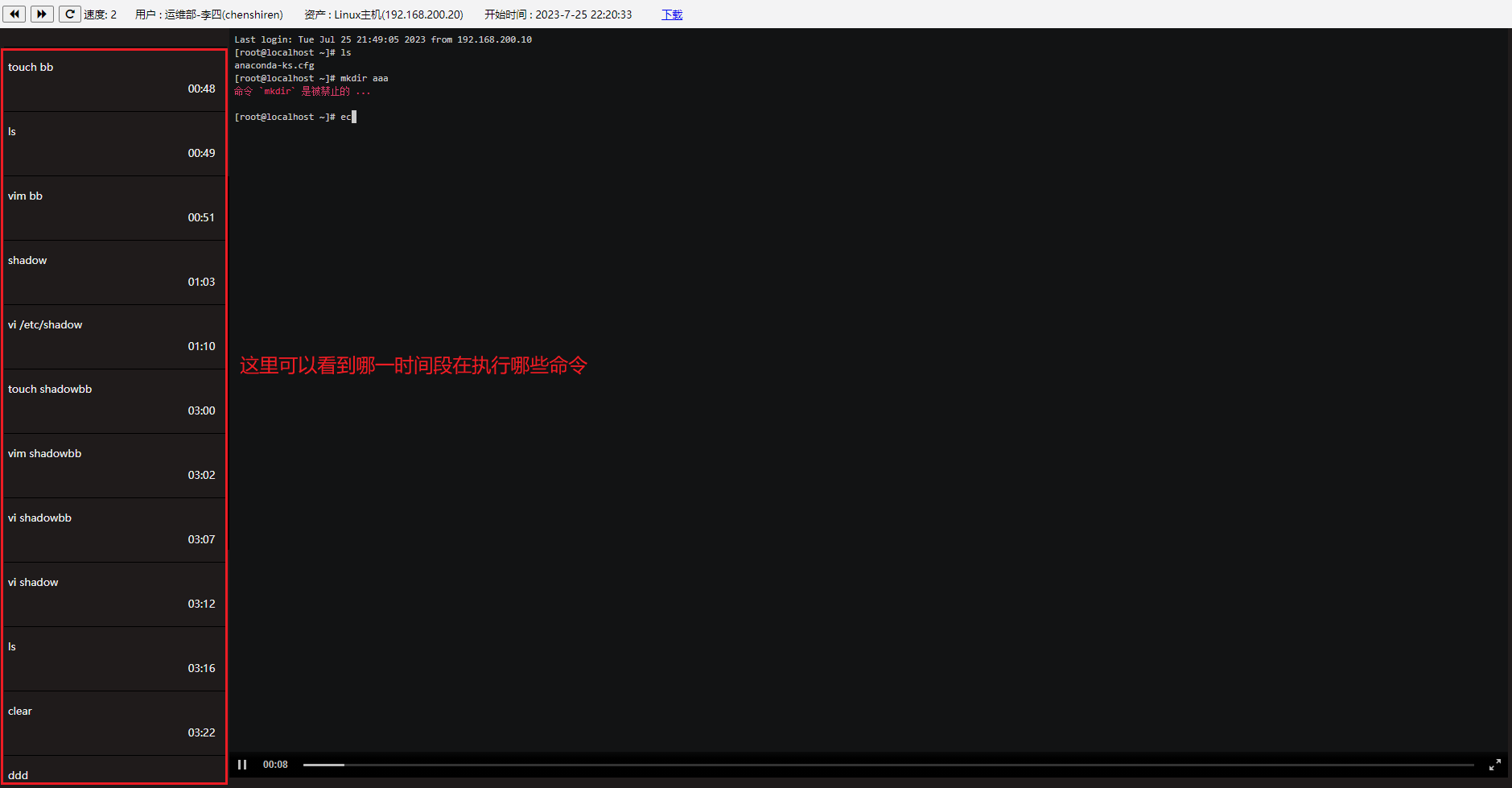Click the 资产 Linux主机(192.168.200.20) label
The width and height of the screenshot is (1512, 788).
384,14
